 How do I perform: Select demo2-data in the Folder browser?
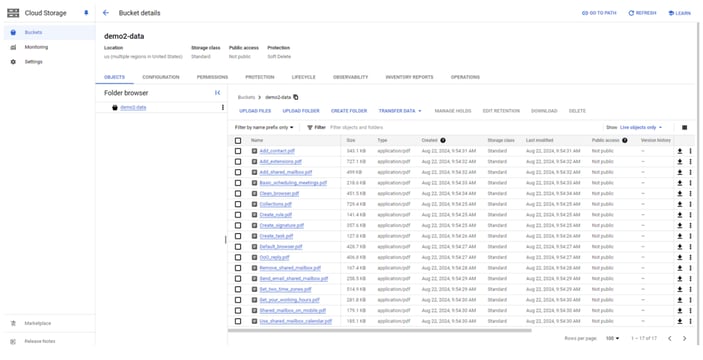[x=133, y=108]
